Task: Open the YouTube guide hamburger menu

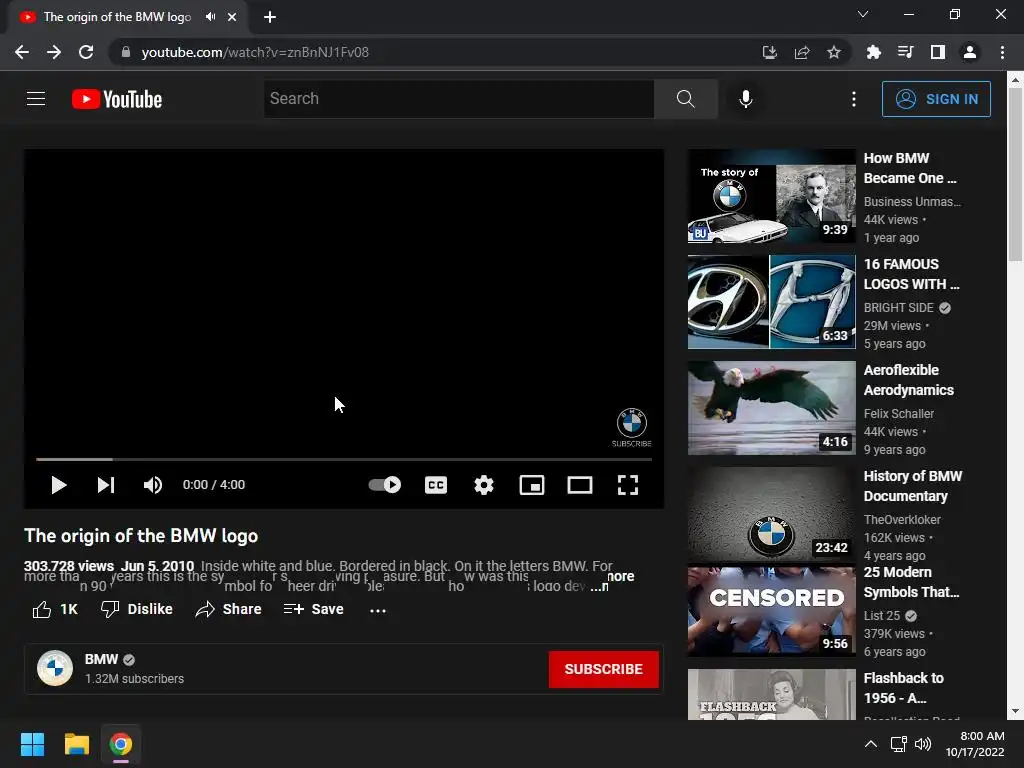Action: coord(36,99)
